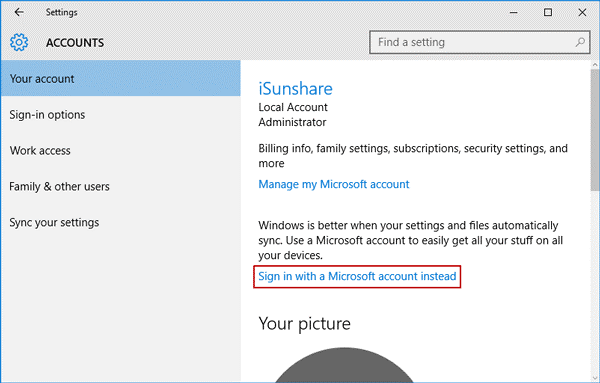Open Work access section
Image resolution: width=600 pixels, height=383 pixels.
121,150
